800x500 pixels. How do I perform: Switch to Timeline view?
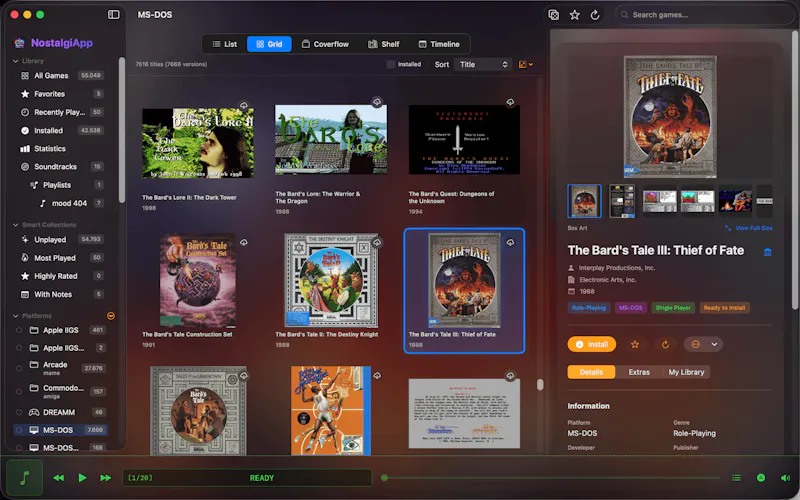point(439,44)
